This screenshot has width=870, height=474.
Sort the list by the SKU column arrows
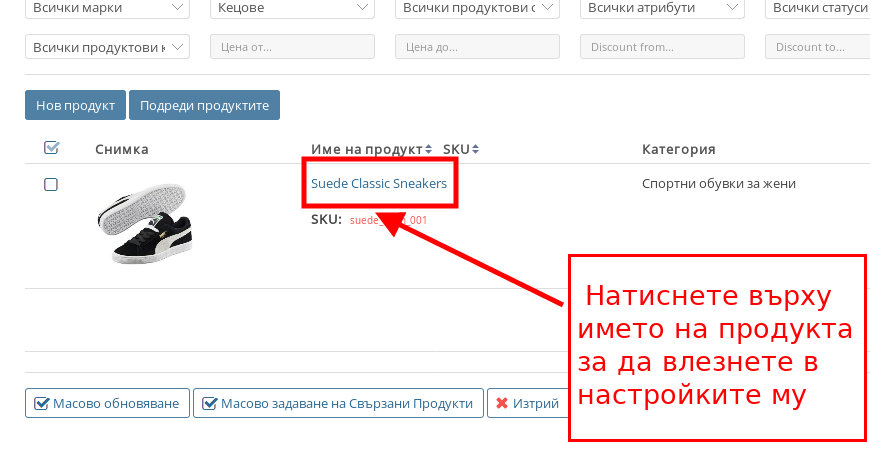click(x=476, y=149)
